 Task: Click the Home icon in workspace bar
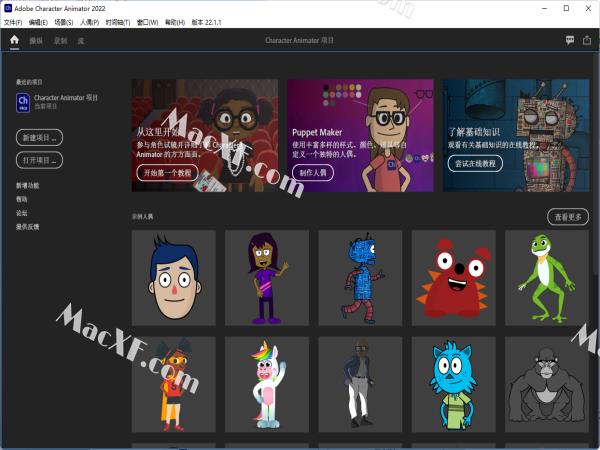pyautogui.click(x=14, y=40)
